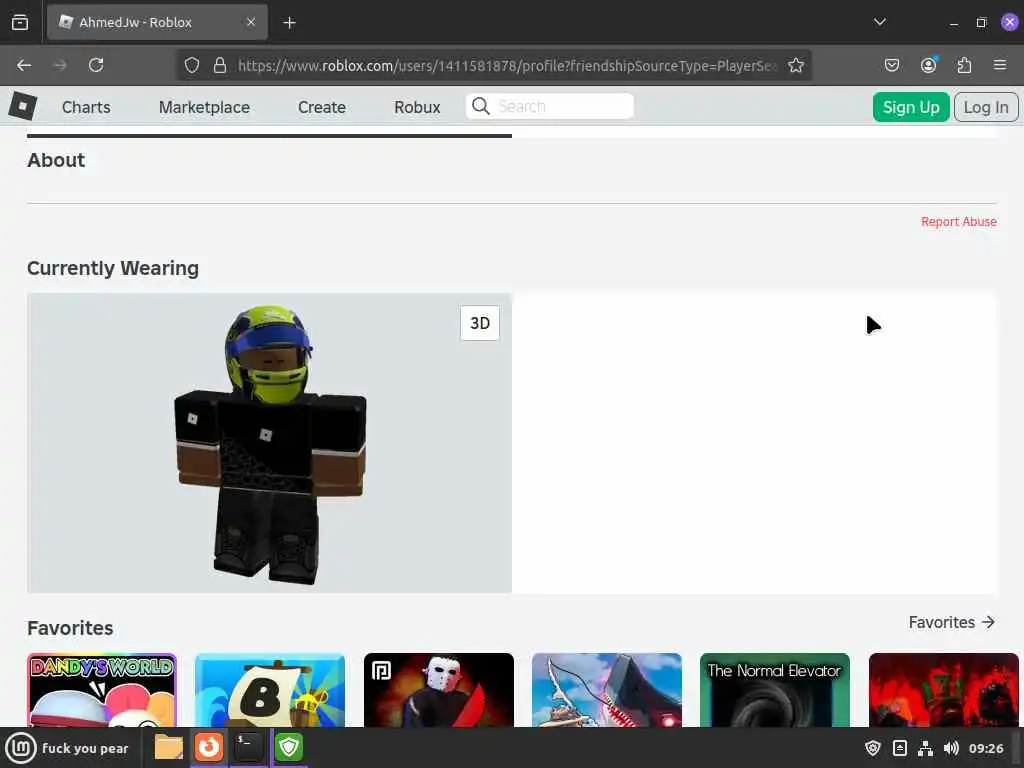Open The Normal Elevator game thumbnail
Viewport: 1024px width, 768px height.
tap(775, 690)
